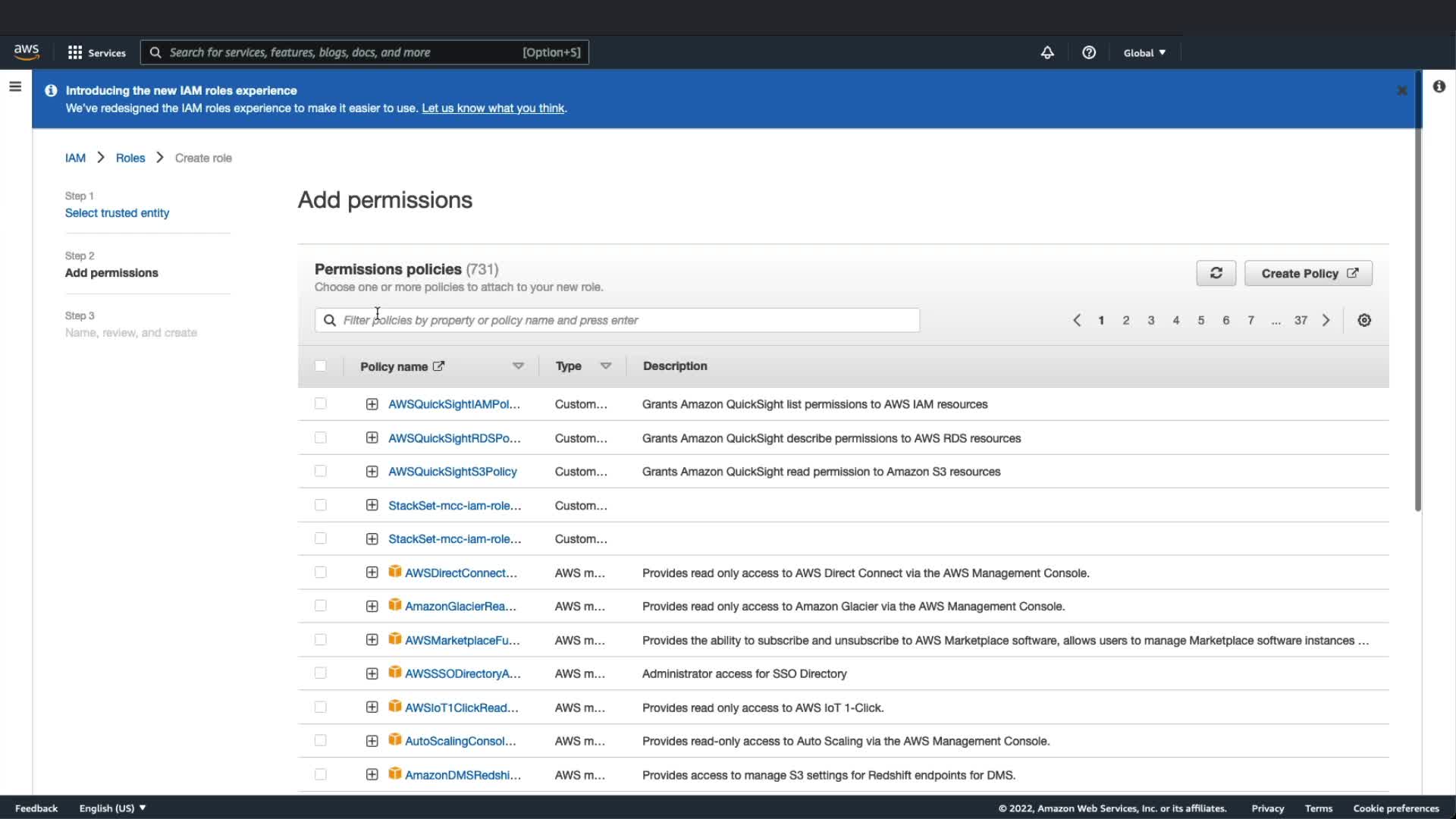Toggle the left hamburger navigation menu

coord(15,86)
